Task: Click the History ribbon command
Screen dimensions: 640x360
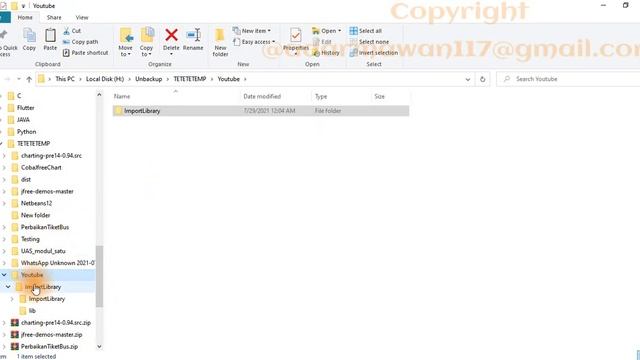Action: (x=326, y=53)
